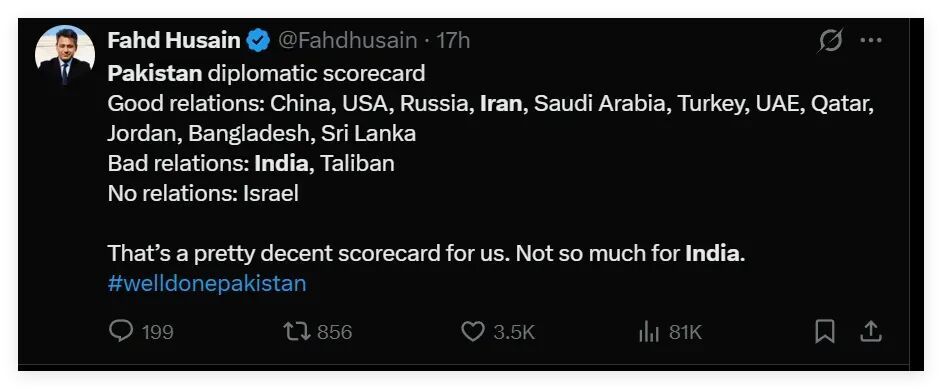Click the tweet line 'No relations: Israel'
Viewport: 942px width, 389px height.
[x=203, y=193]
